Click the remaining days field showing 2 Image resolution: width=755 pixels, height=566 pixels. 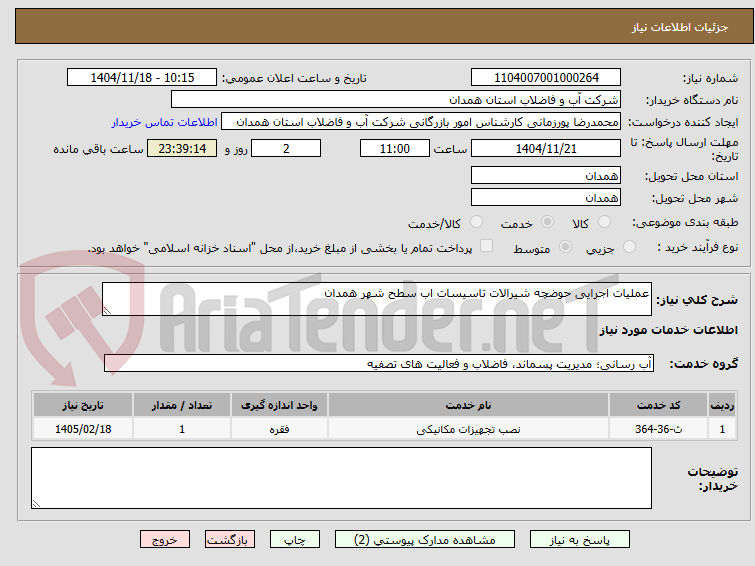286,148
